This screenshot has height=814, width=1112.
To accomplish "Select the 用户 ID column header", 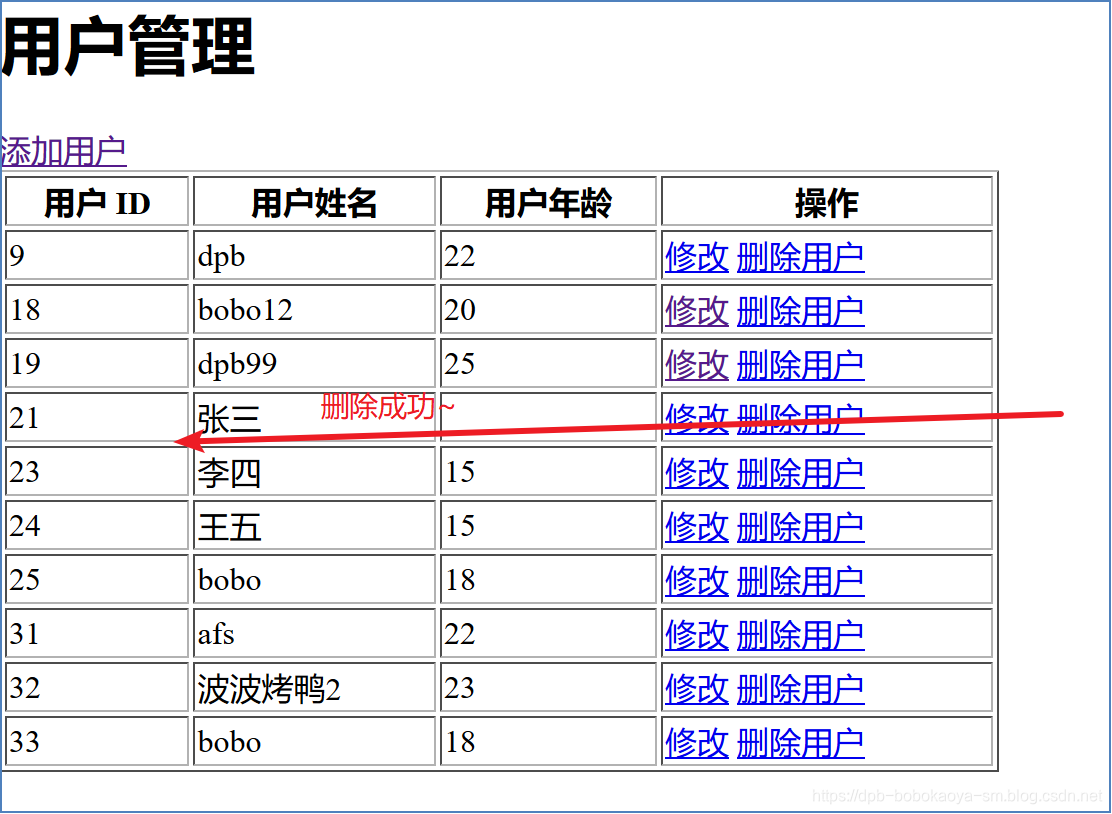I will coord(96,201).
